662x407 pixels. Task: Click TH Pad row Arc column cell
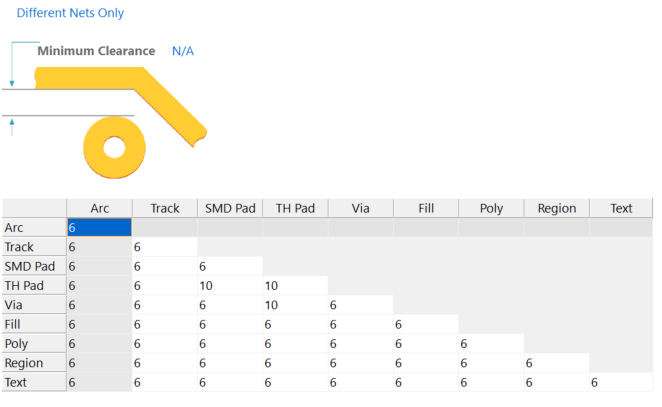click(x=99, y=286)
